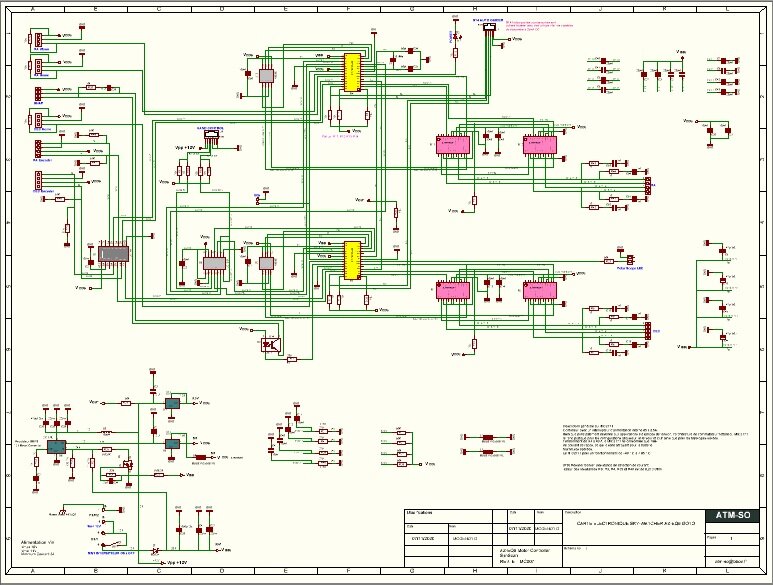The width and height of the screenshot is (773, 585).
Task: Click the power on/off switch symbol
Action: tap(114, 544)
